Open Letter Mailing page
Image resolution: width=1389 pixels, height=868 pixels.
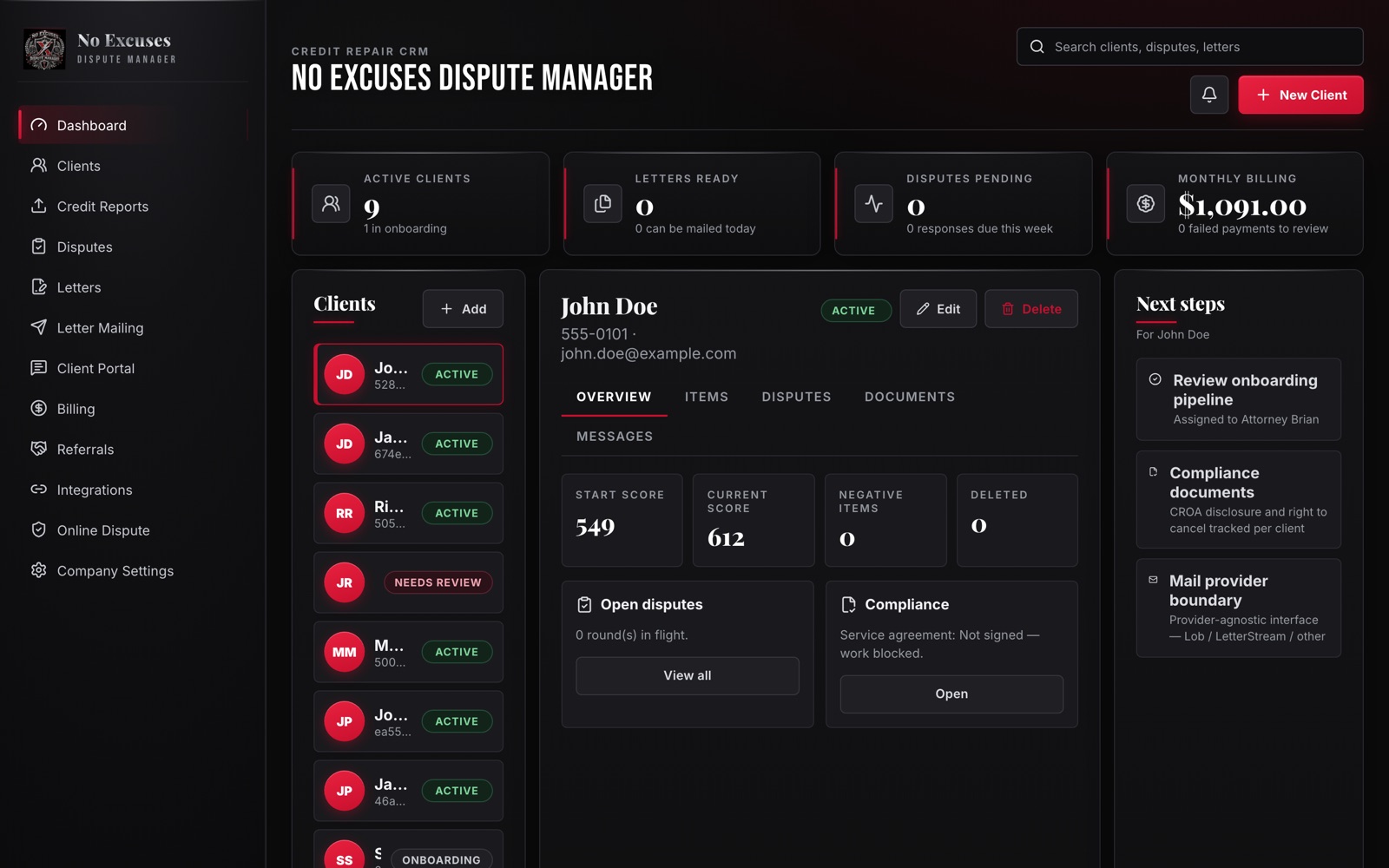tap(133, 328)
